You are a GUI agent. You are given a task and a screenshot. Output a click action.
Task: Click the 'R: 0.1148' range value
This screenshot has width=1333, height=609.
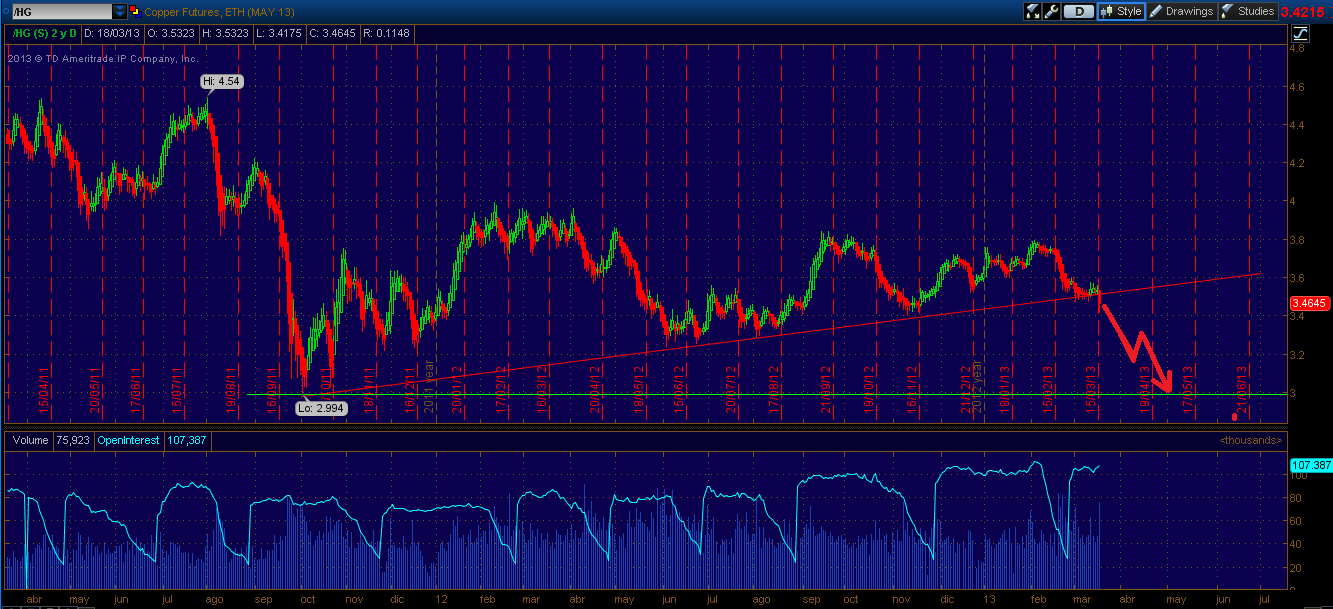[x=386, y=33]
